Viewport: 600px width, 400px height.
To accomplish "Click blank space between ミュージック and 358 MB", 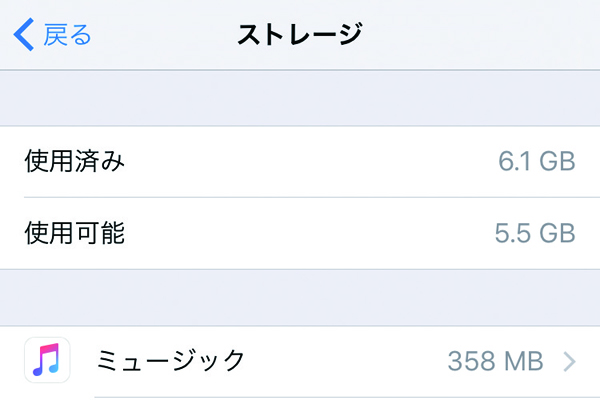I will (x=340, y=360).
